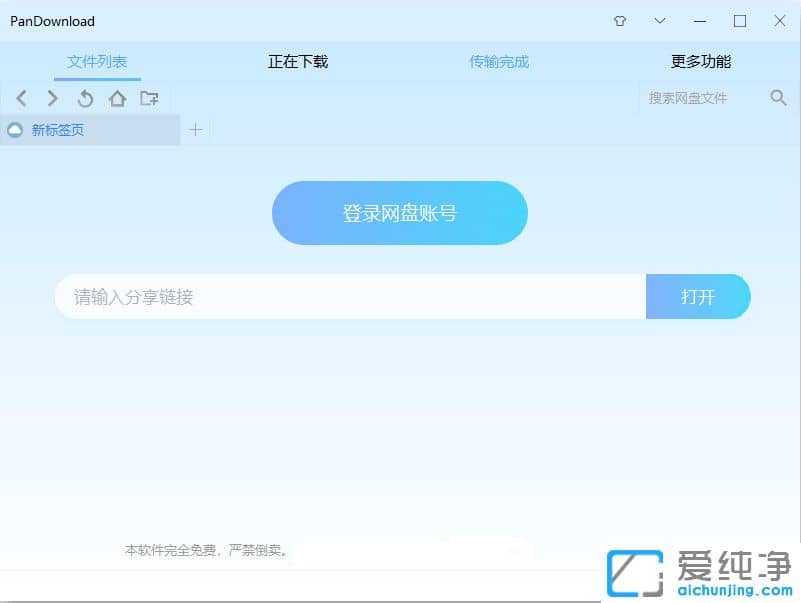Expand the title bar dropdown arrow
This screenshot has height=603, width=801.
click(659, 20)
